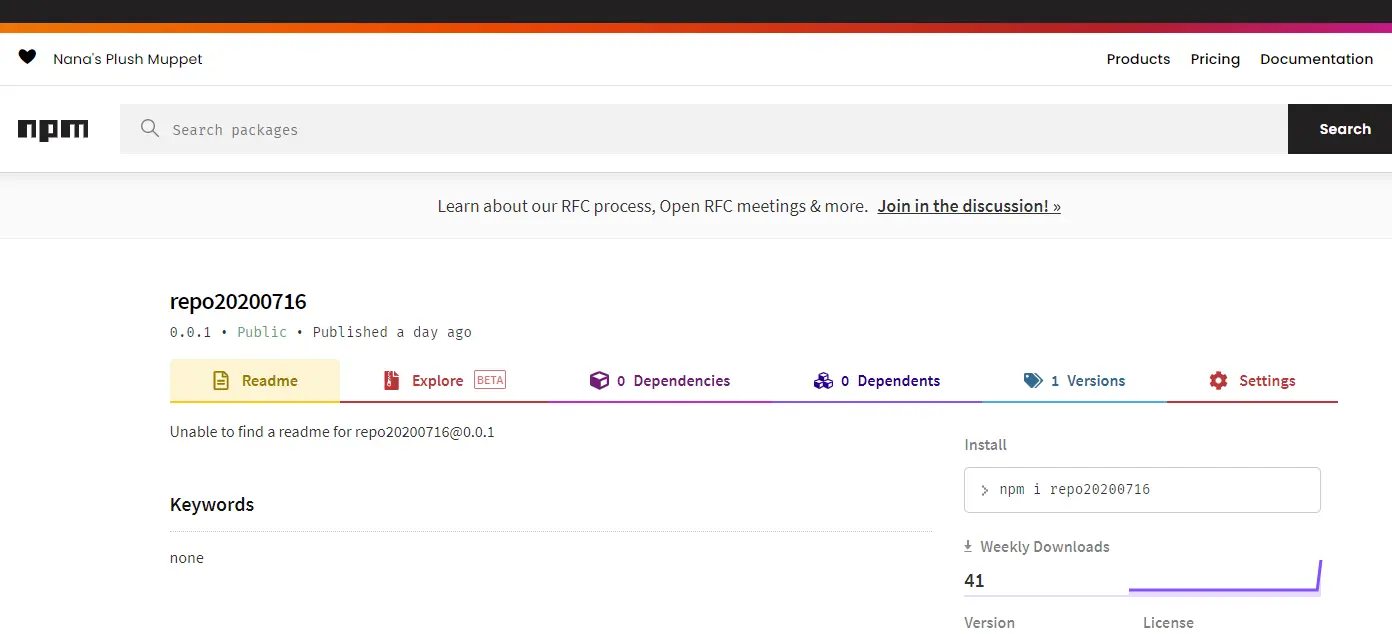1392x634 pixels.
Task: Click the package title repo20200716
Action: tap(238, 301)
